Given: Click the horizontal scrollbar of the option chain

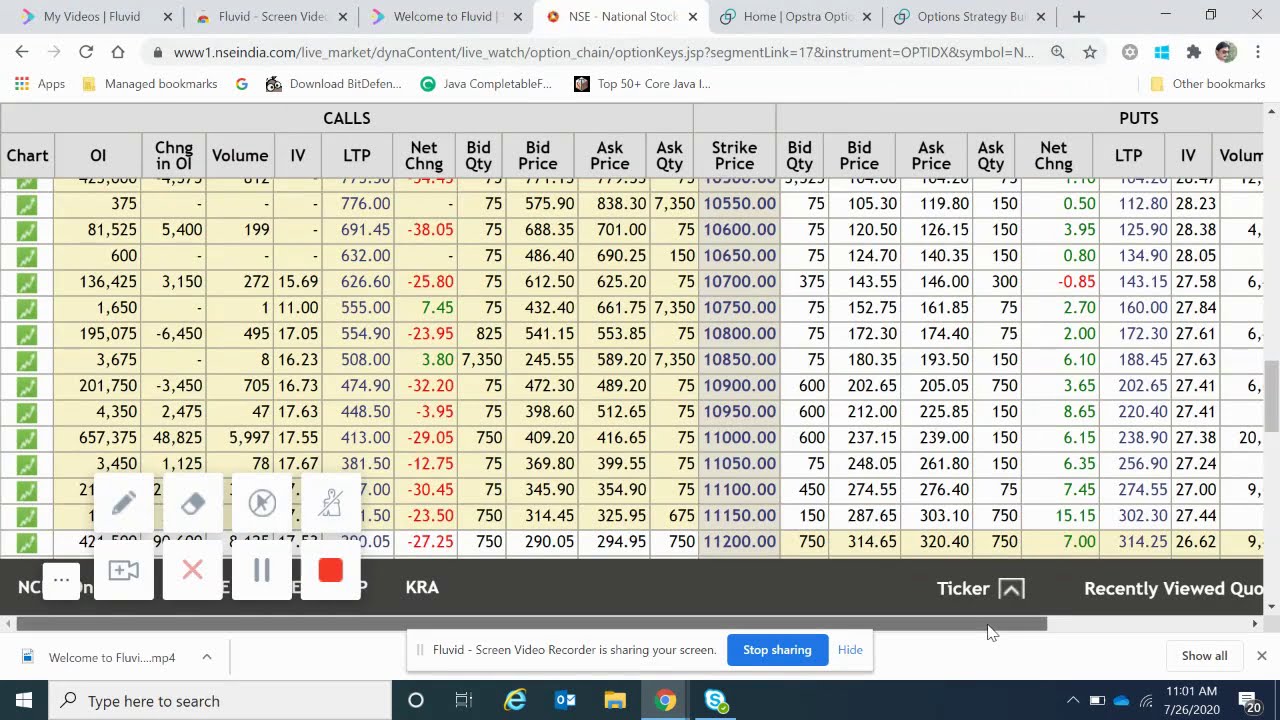Looking at the screenshot, I should click(x=532, y=624).
